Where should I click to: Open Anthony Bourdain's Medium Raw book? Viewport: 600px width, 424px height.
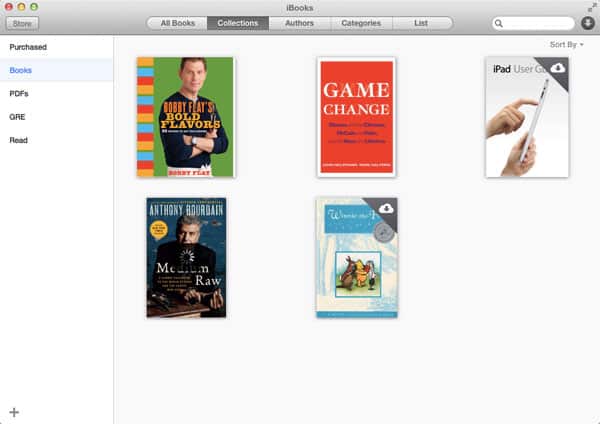click(x=186, y=257)
